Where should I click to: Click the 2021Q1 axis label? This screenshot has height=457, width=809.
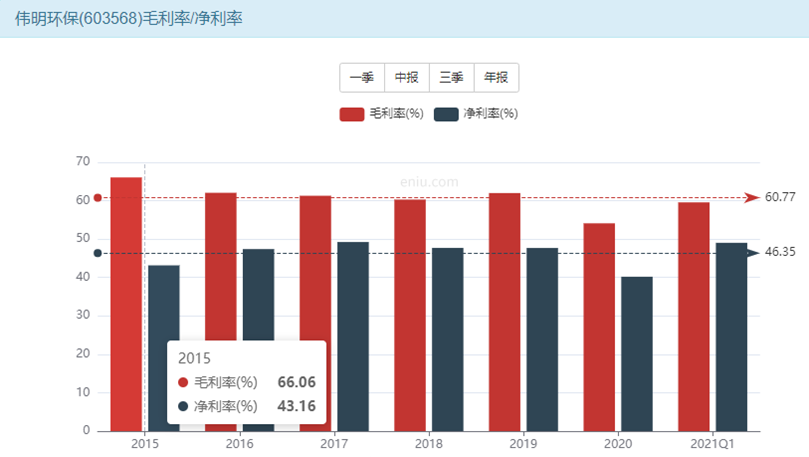pos(713,444)
